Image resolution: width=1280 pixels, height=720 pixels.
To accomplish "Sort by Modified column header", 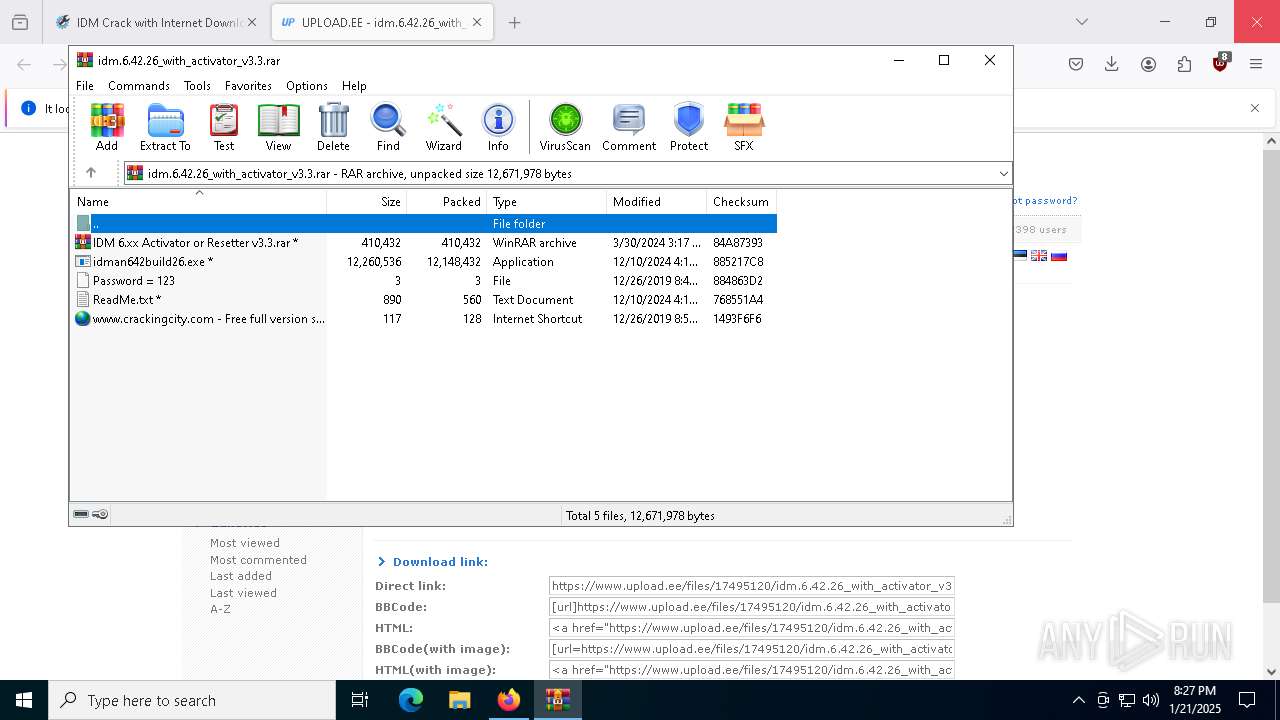I will click(x=657, y=201).
